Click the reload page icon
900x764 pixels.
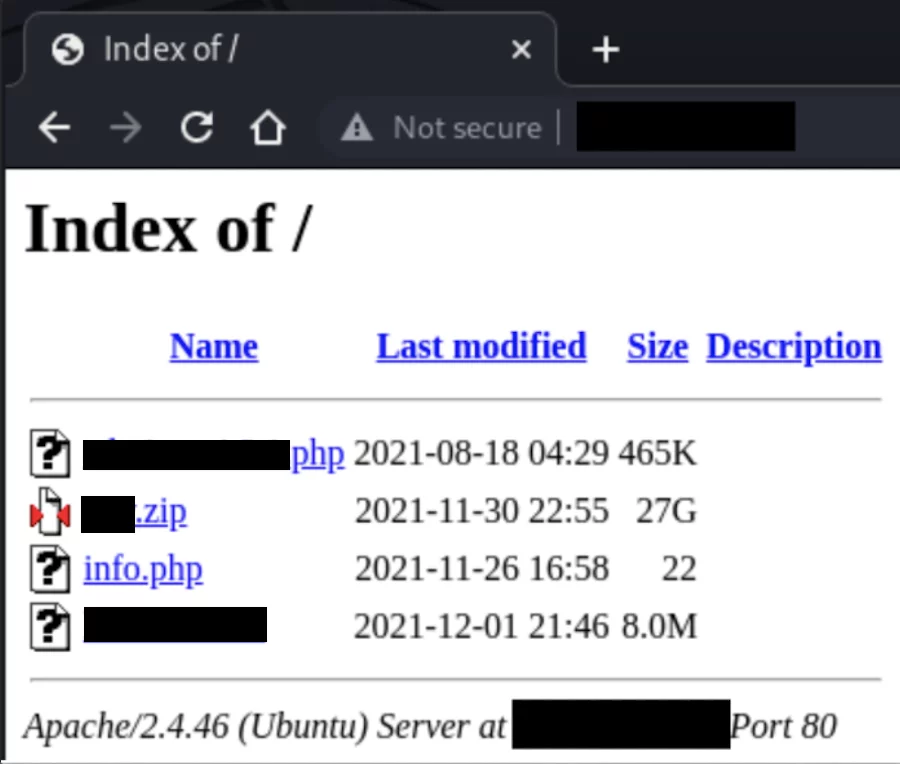[197, 127]
